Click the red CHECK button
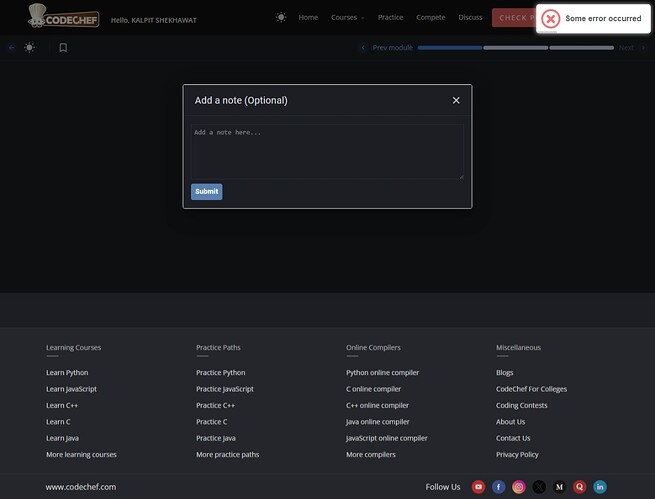 514,18
